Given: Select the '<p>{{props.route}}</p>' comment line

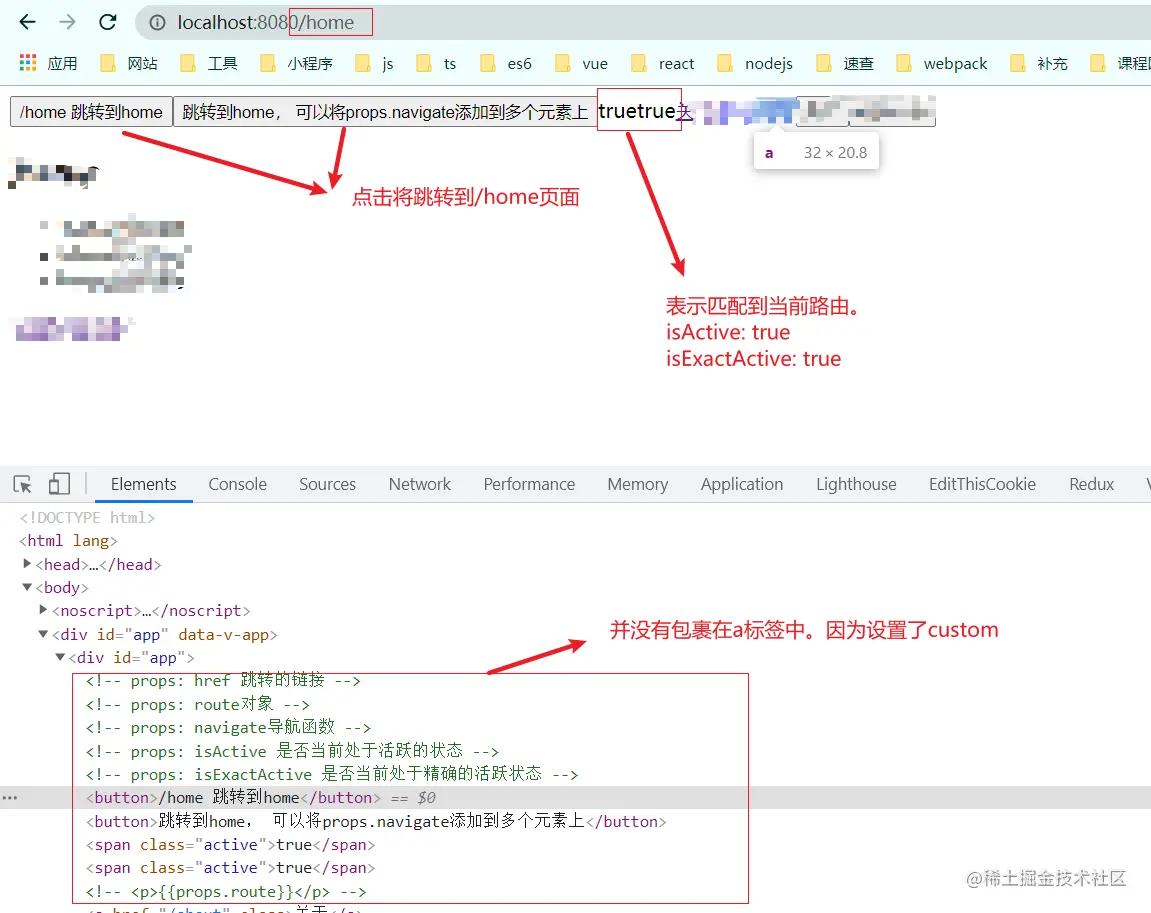Looking at the screenshot, I should pos(226,892).
